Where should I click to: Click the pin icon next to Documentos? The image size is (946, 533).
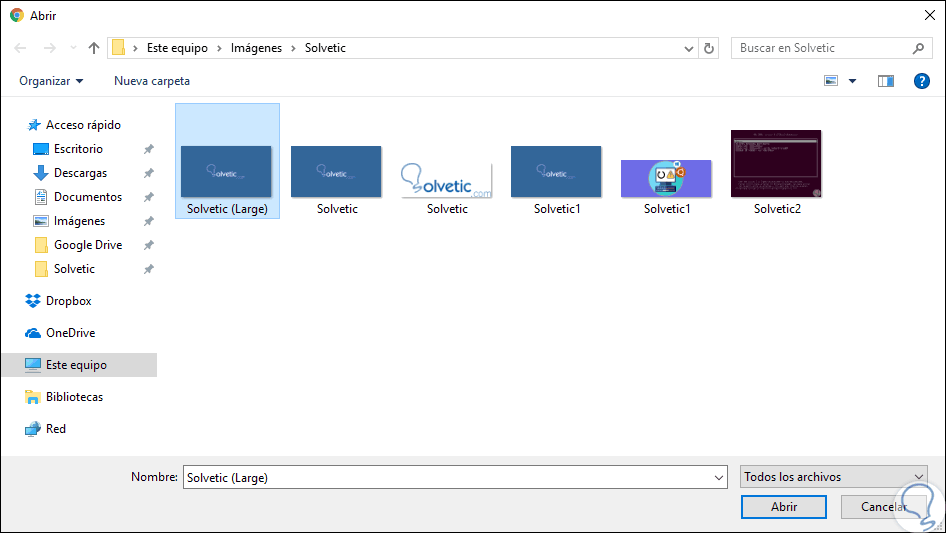[148, 197]
